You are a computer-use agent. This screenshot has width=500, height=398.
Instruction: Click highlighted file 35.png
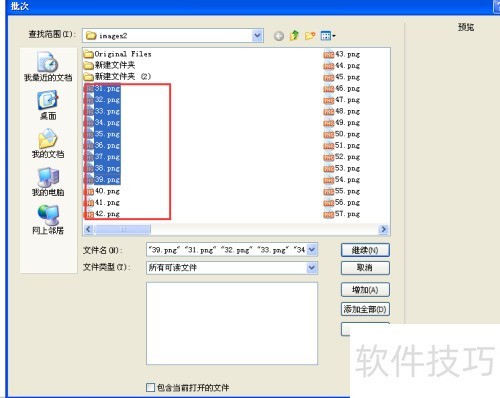[x=103, y=134]
